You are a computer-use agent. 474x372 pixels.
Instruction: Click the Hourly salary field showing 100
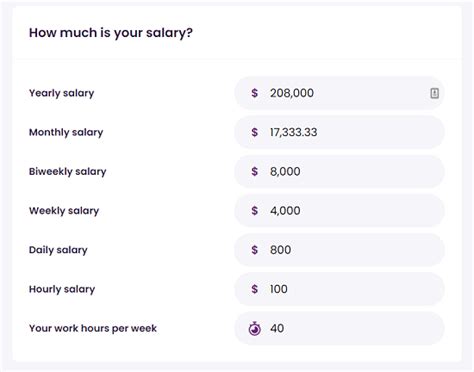point(339,289)
